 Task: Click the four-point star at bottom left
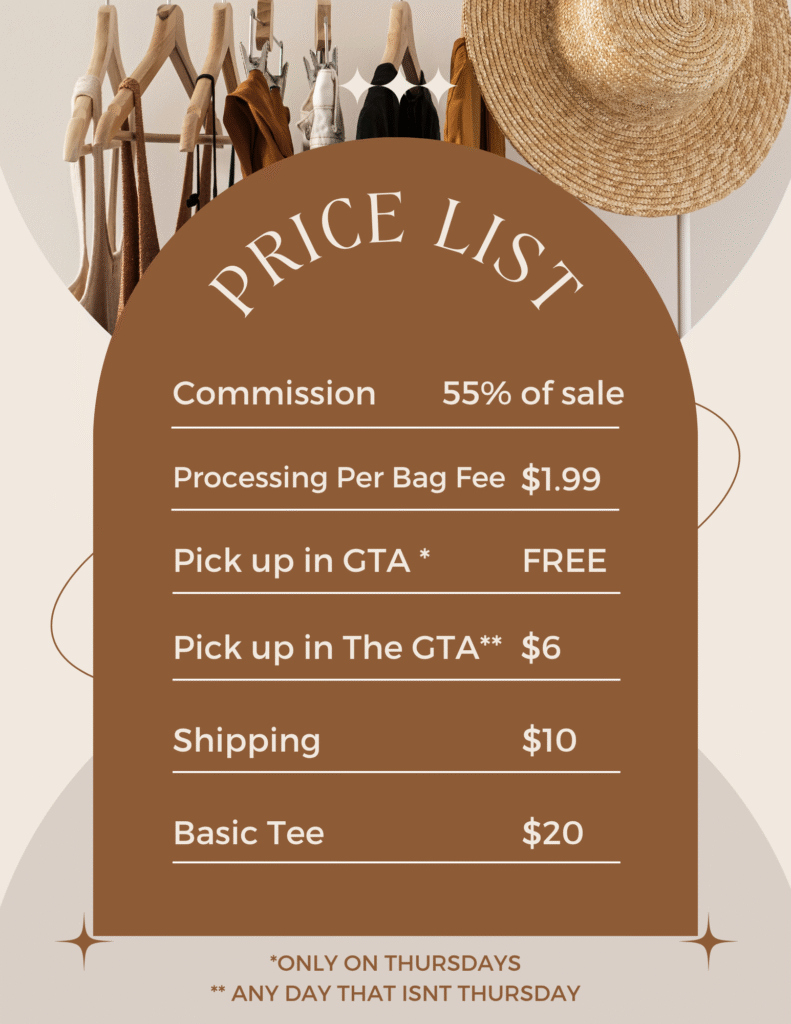pyautogui.click(x=84, y=941)
